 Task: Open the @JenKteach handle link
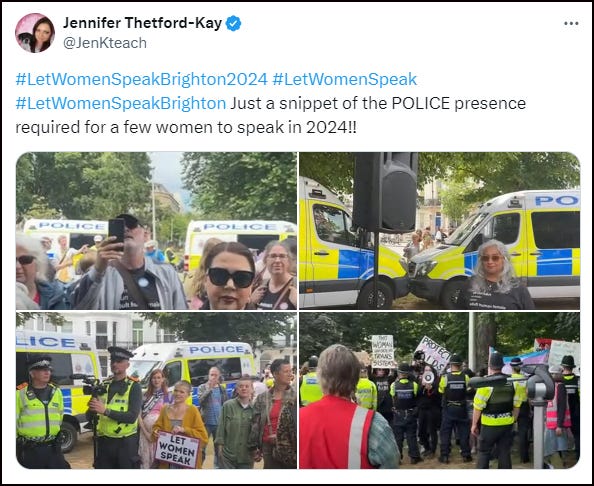[105, 43]
